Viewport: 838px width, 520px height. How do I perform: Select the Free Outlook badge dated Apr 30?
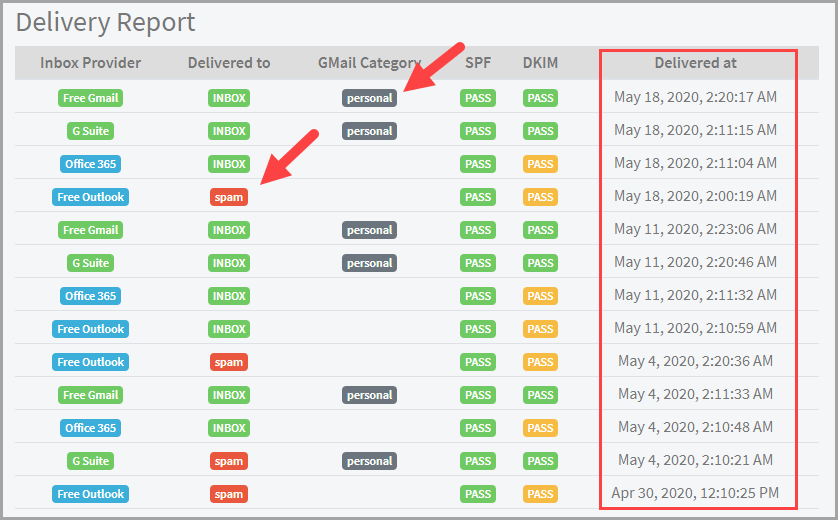point(90,494)
